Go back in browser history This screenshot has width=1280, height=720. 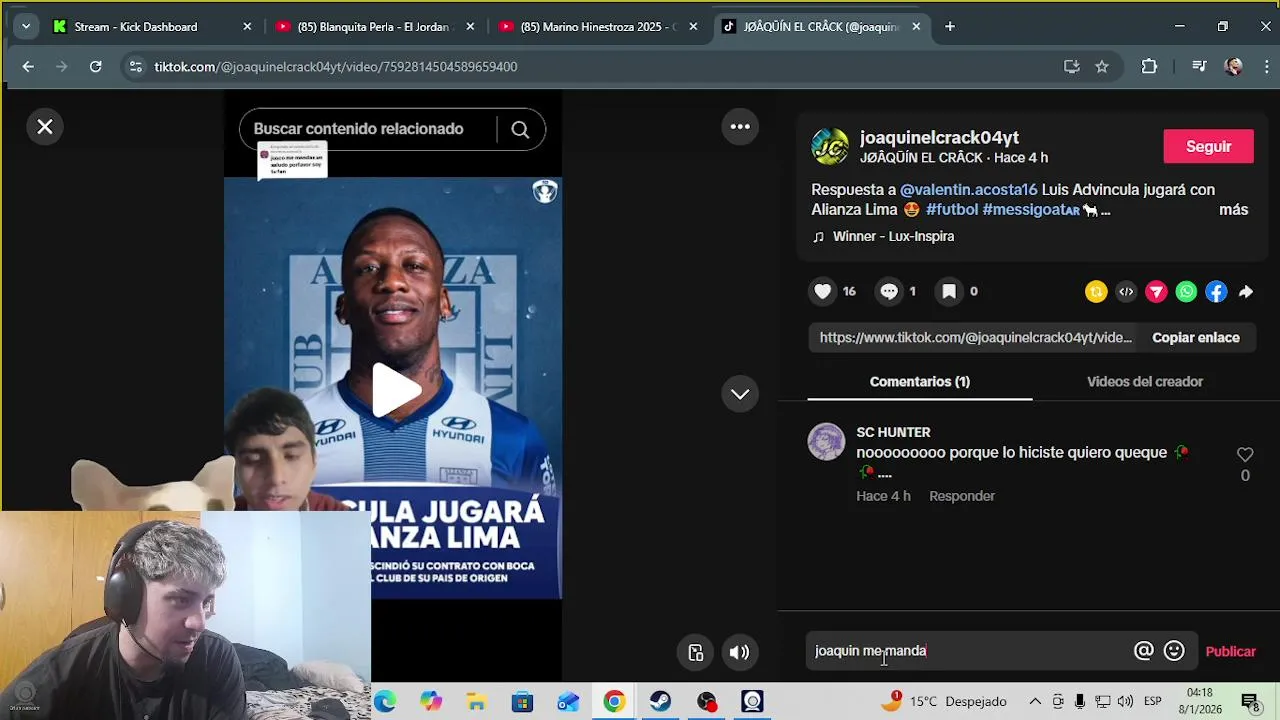28,67
